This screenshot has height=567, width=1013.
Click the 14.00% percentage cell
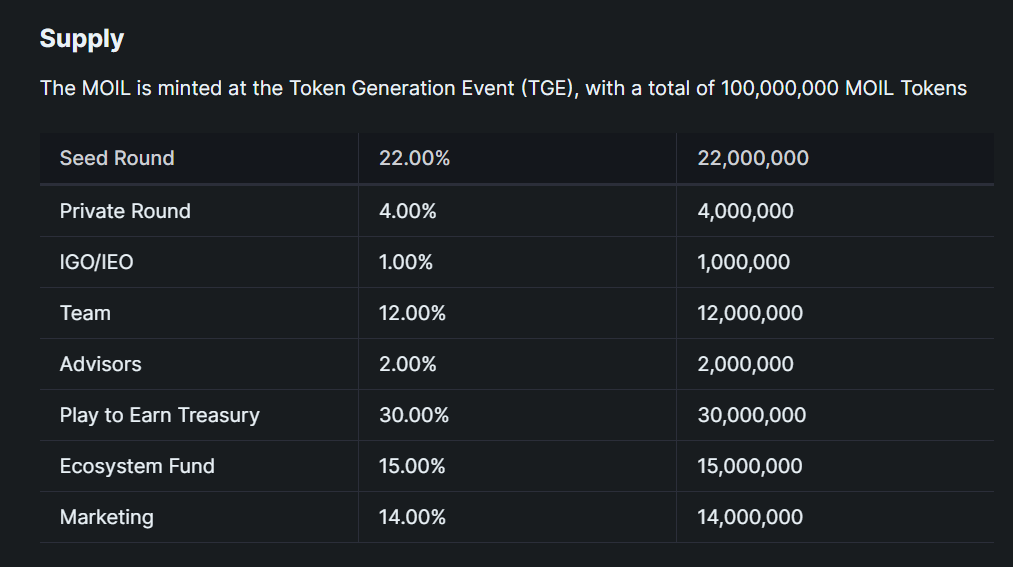[x=412, y=517]
